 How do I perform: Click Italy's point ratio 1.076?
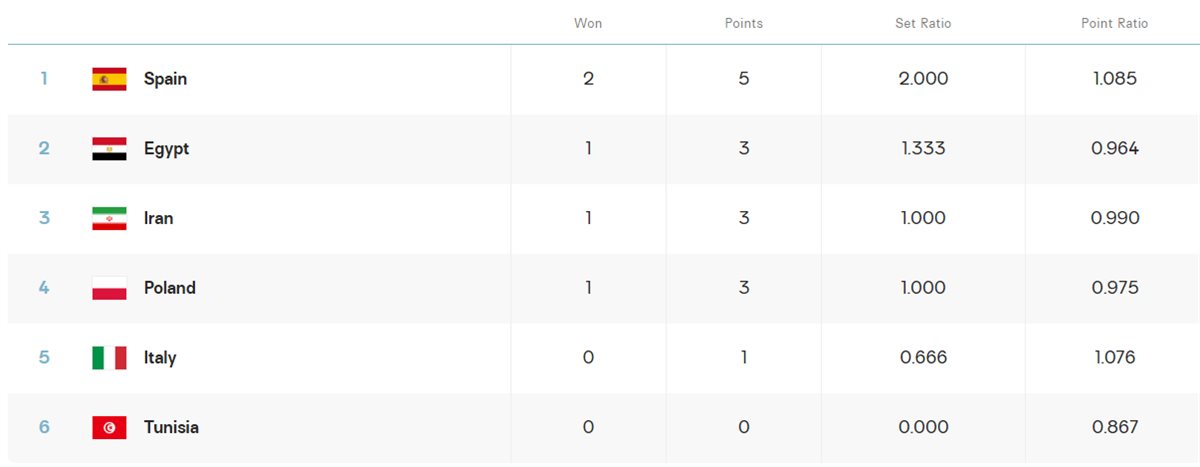(1115, 358)
